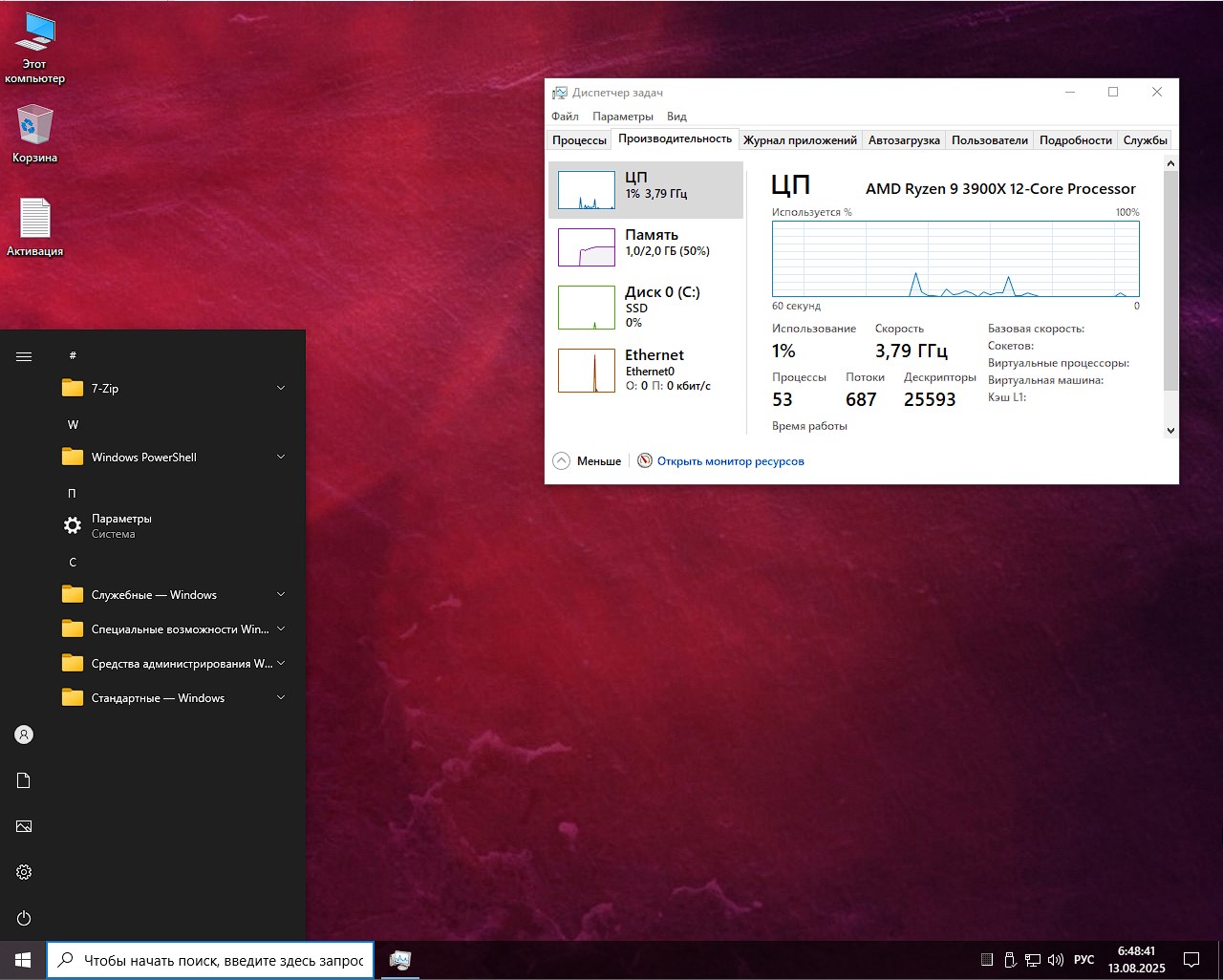Click the Windows Start button

pos(23,960)
